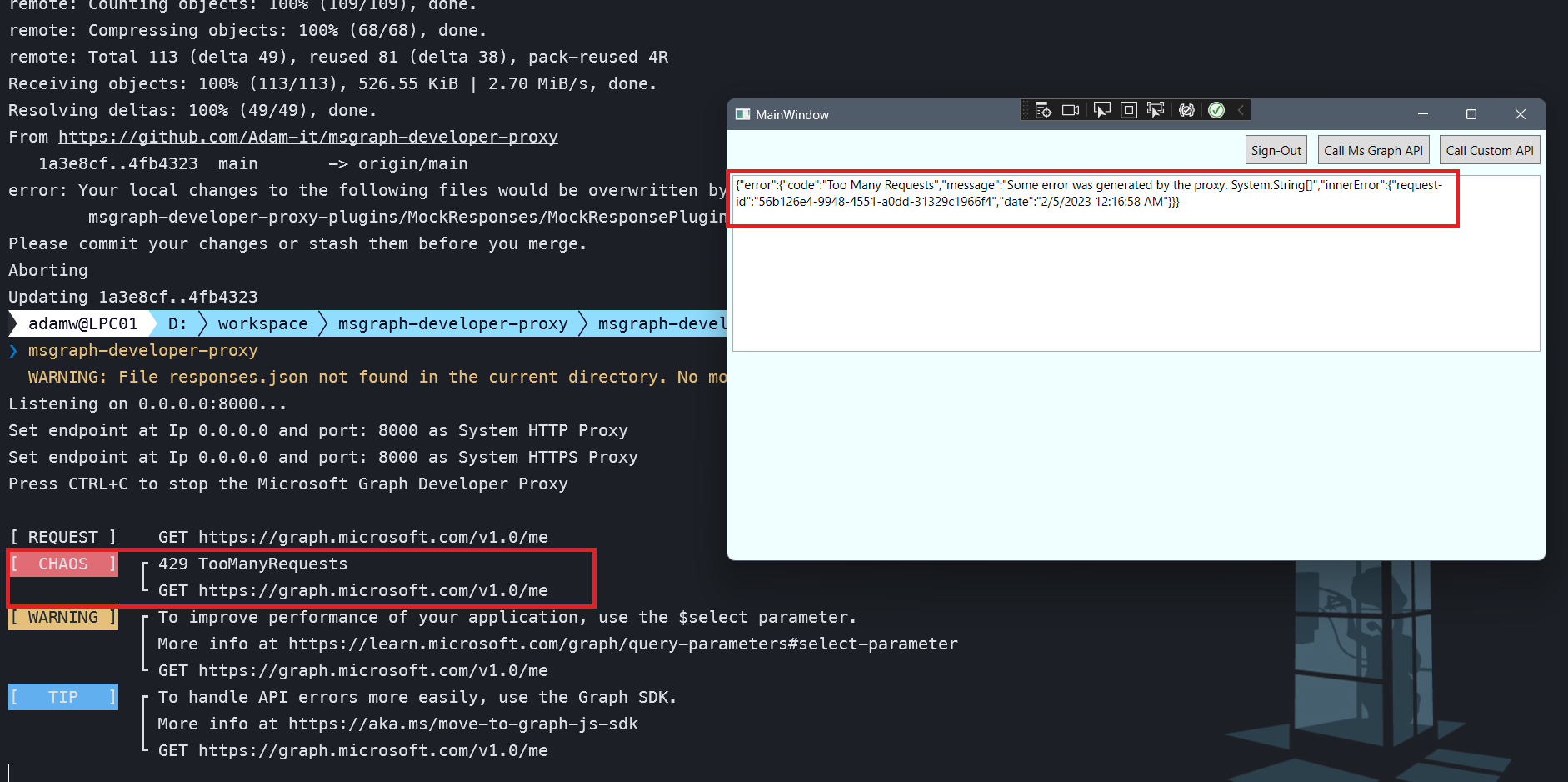Click the track focused element icon
This screenshot has height=782, width=1568.
click(x=1156, y=109)
